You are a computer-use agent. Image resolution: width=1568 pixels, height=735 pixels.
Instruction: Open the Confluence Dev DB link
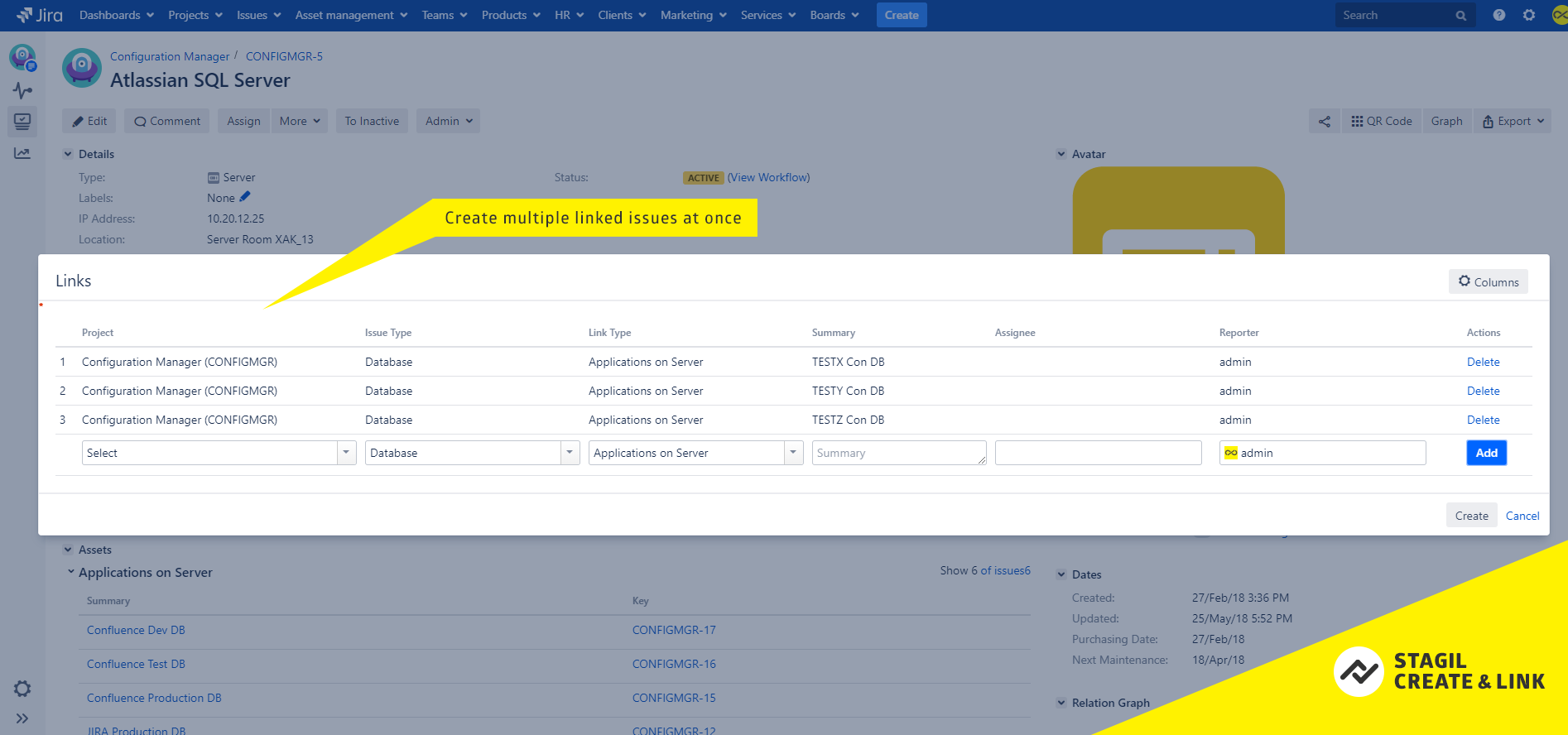(x=136, y=630)
